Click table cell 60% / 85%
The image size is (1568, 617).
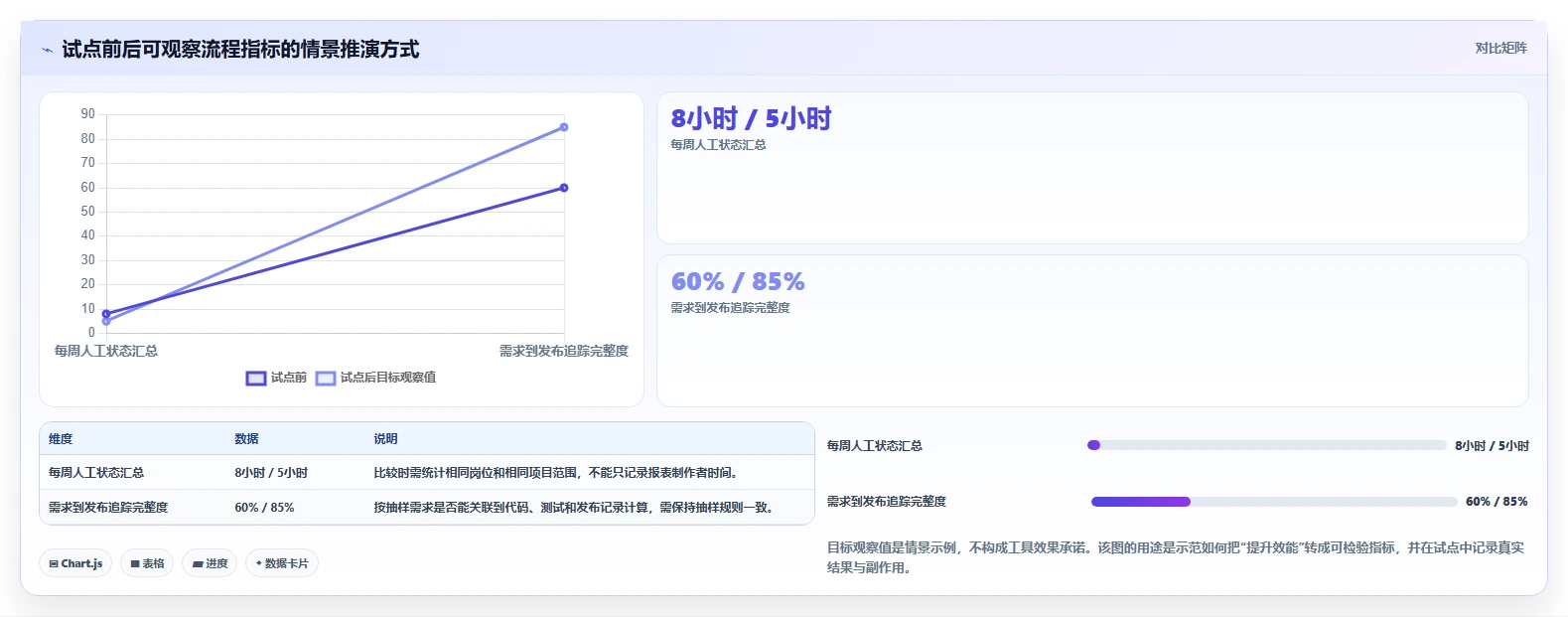pyautogui.click(x=264, y=508)
